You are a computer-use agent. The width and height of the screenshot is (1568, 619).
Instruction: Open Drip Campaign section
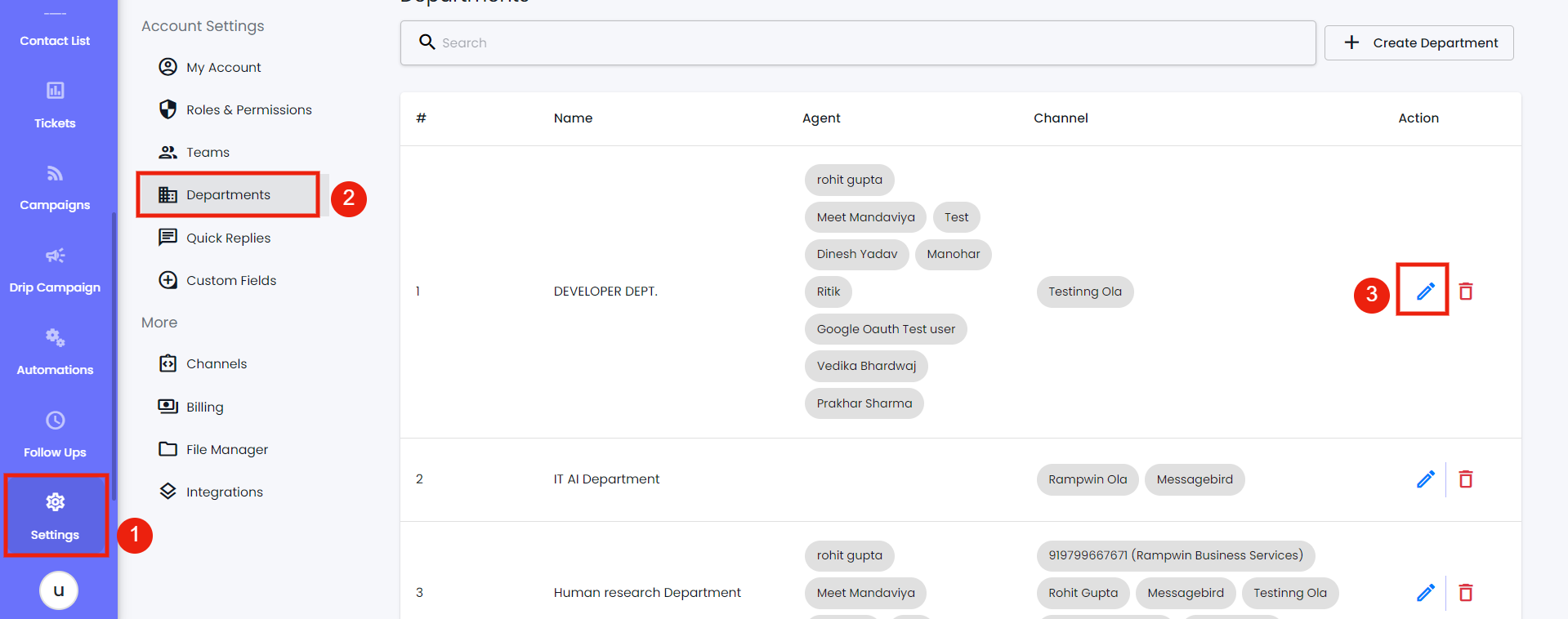point(55,270)
